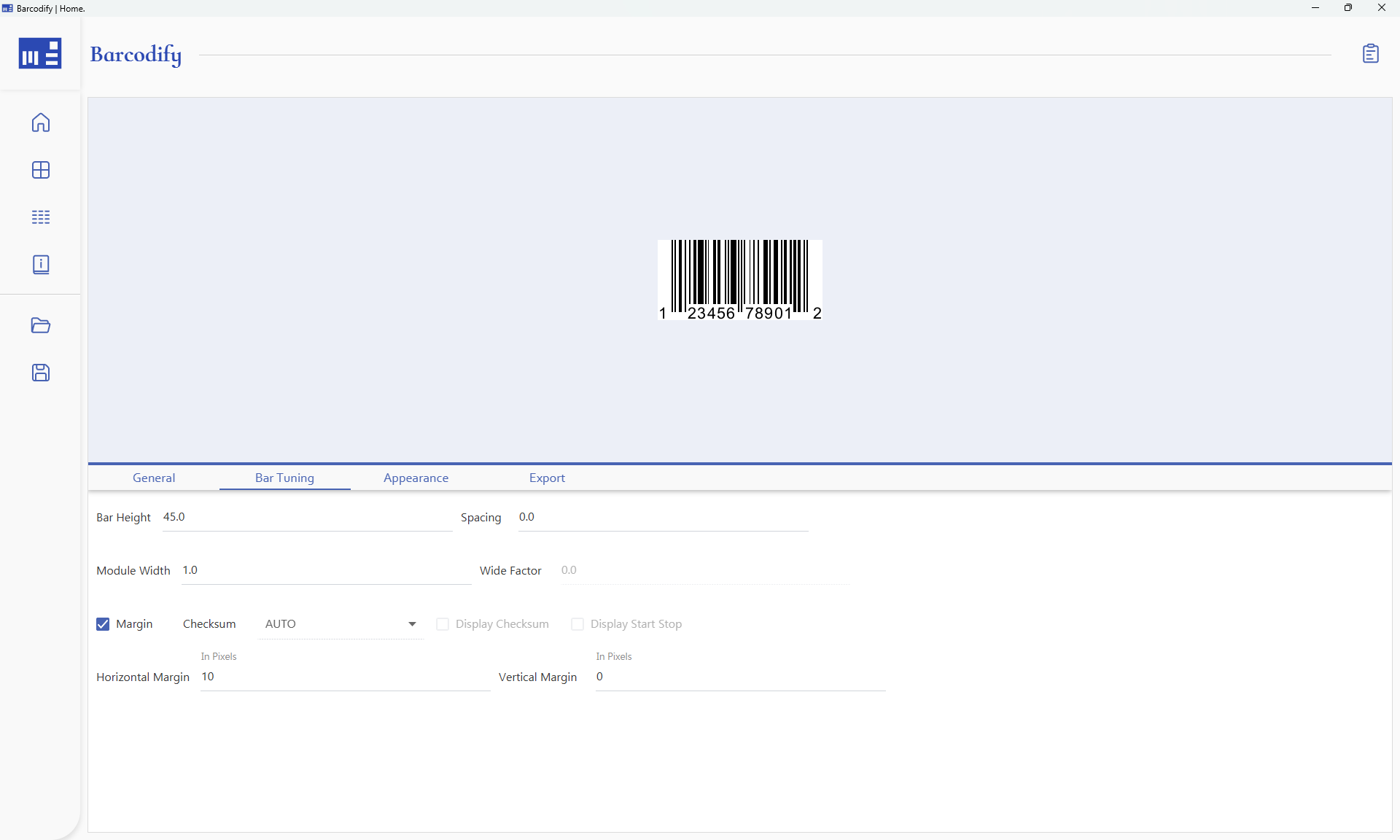Disable the Margin option

click(102, 623)
